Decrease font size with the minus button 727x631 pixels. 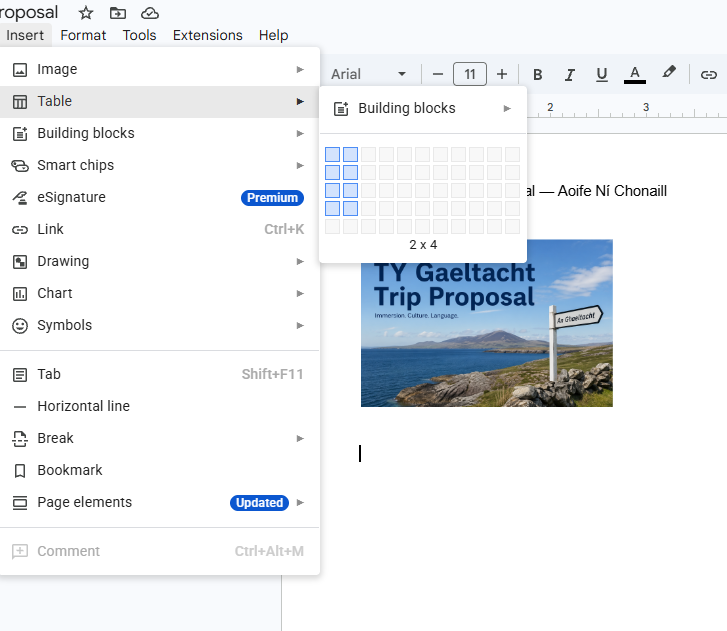438,74
